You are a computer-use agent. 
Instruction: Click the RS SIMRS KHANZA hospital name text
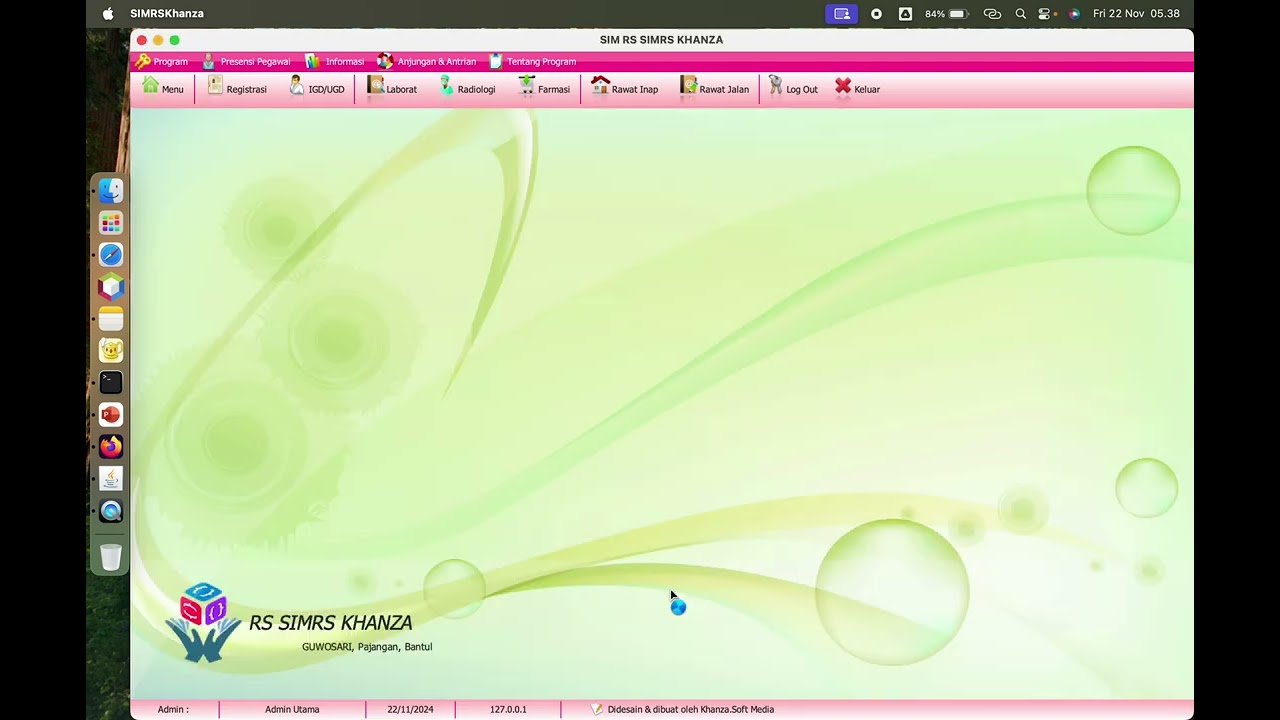coord(330,623)
